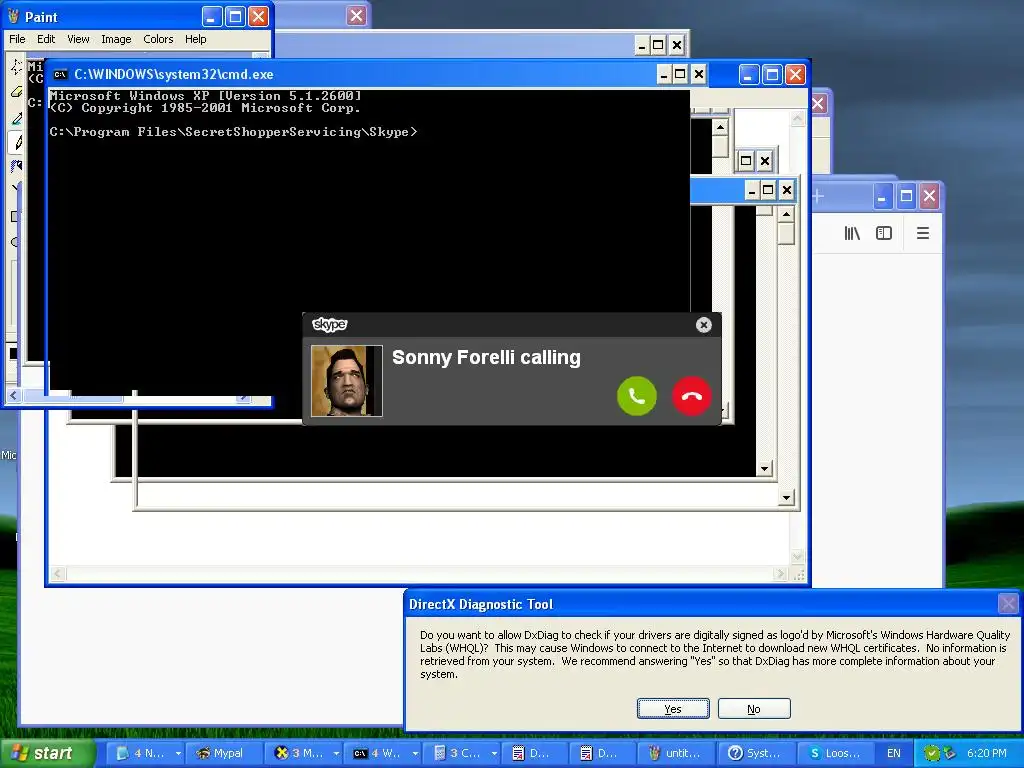The image size is (1024, 768).
Task: Click the green shield tray icon
Action: coord(931,753)
